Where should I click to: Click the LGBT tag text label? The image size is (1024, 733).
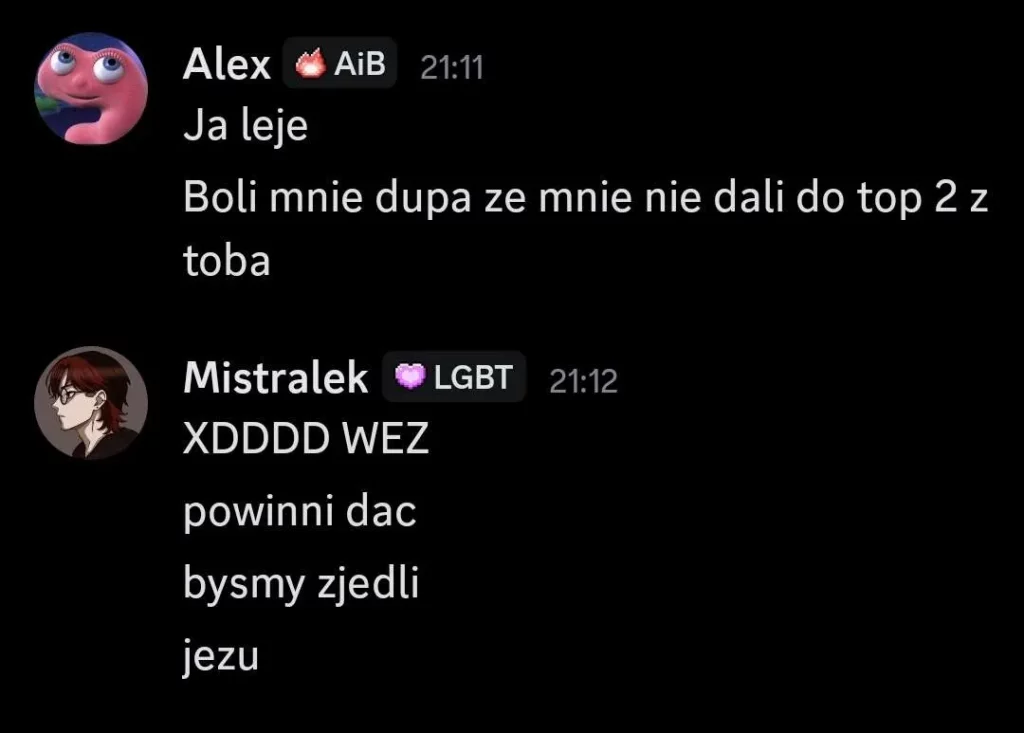pyautogui.click(x=473, y=377)
